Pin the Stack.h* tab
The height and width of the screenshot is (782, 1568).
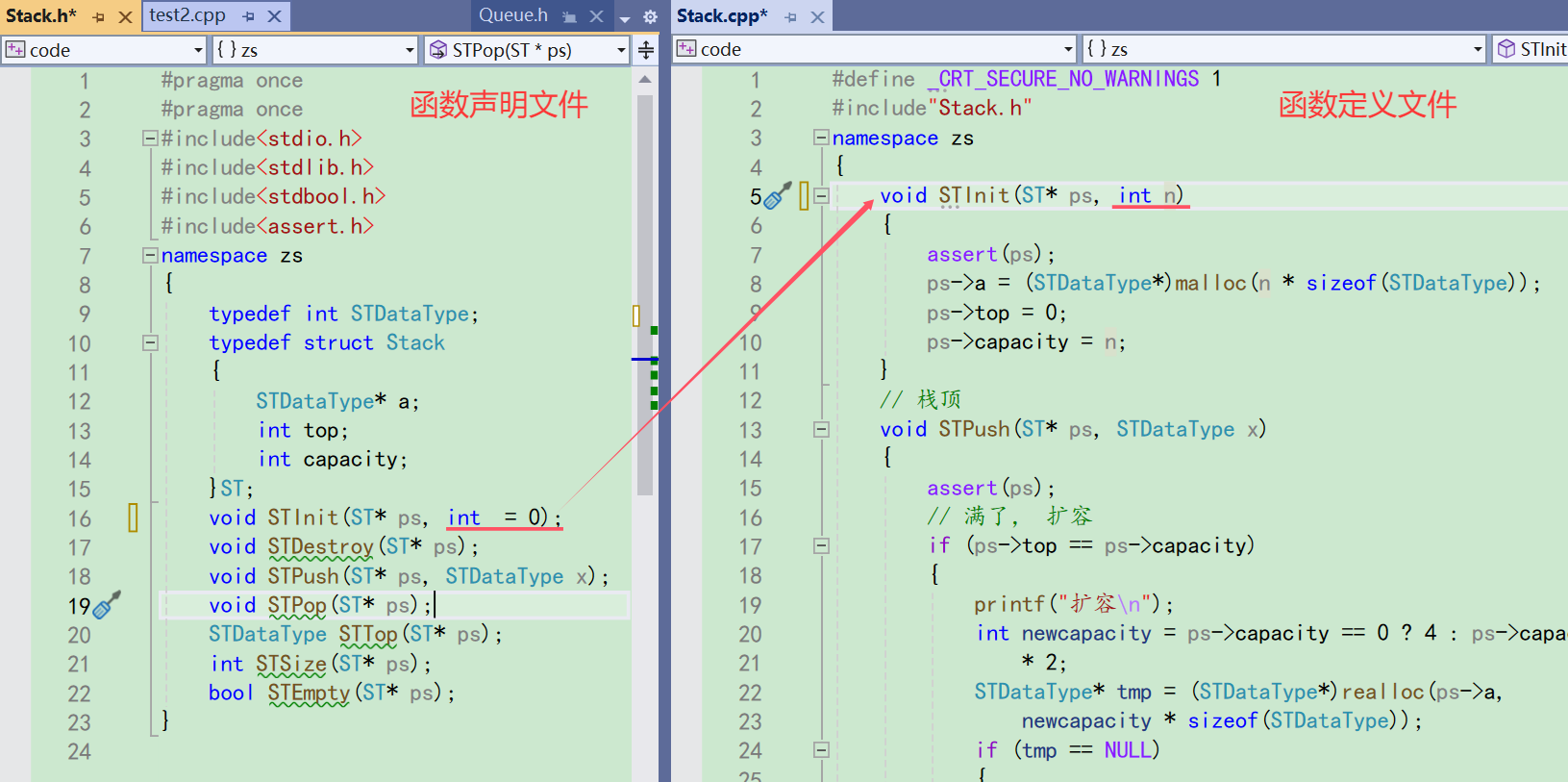pyautogui.click(x=98, y=17)
